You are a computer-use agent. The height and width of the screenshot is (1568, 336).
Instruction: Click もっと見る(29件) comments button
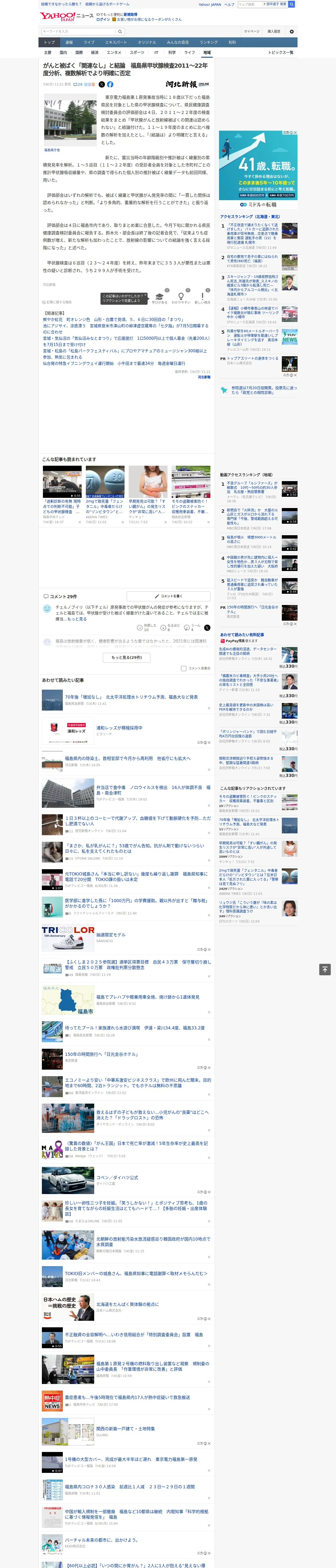[127, 658]
